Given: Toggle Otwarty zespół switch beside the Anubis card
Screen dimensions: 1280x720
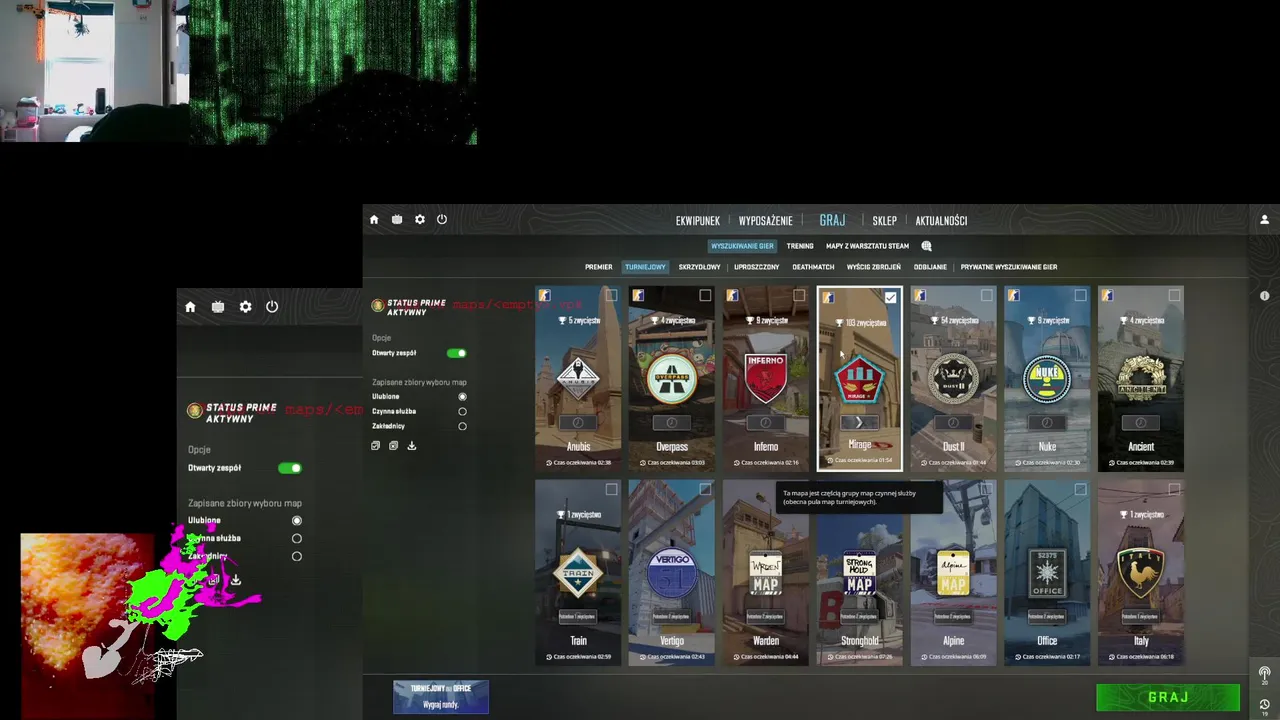Looking at the screenshot, I should click(457, 353).
